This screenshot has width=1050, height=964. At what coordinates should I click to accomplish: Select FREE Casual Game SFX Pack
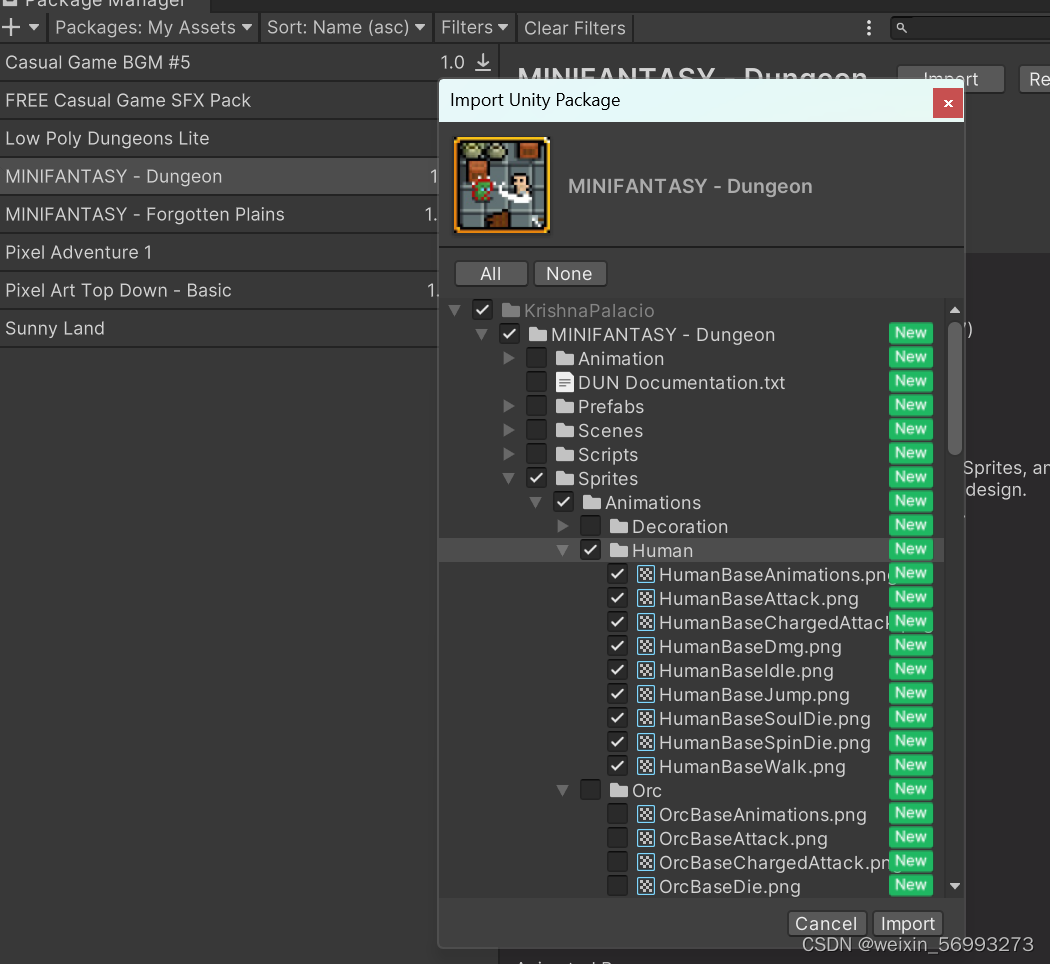point(219,100)
